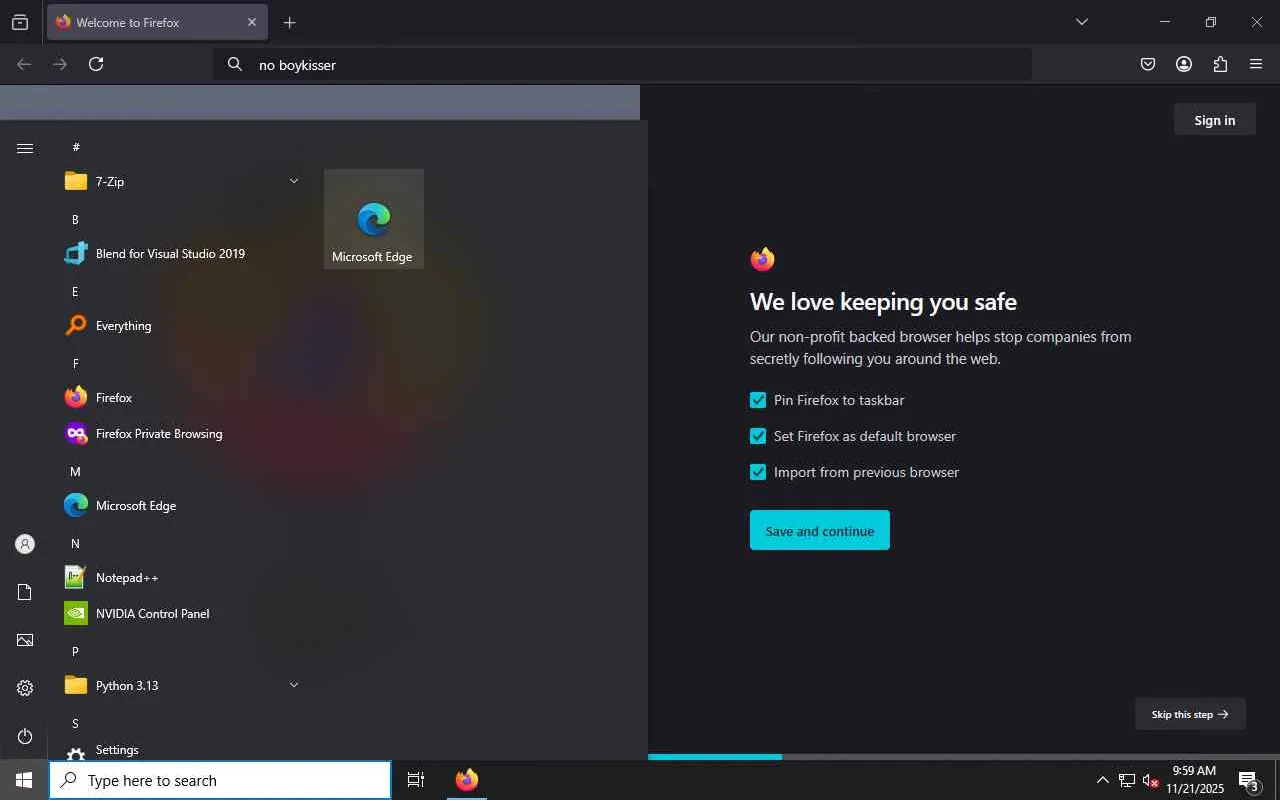Jump to the N letter section header
This screenshot has width=1280, height=800.
75,543
